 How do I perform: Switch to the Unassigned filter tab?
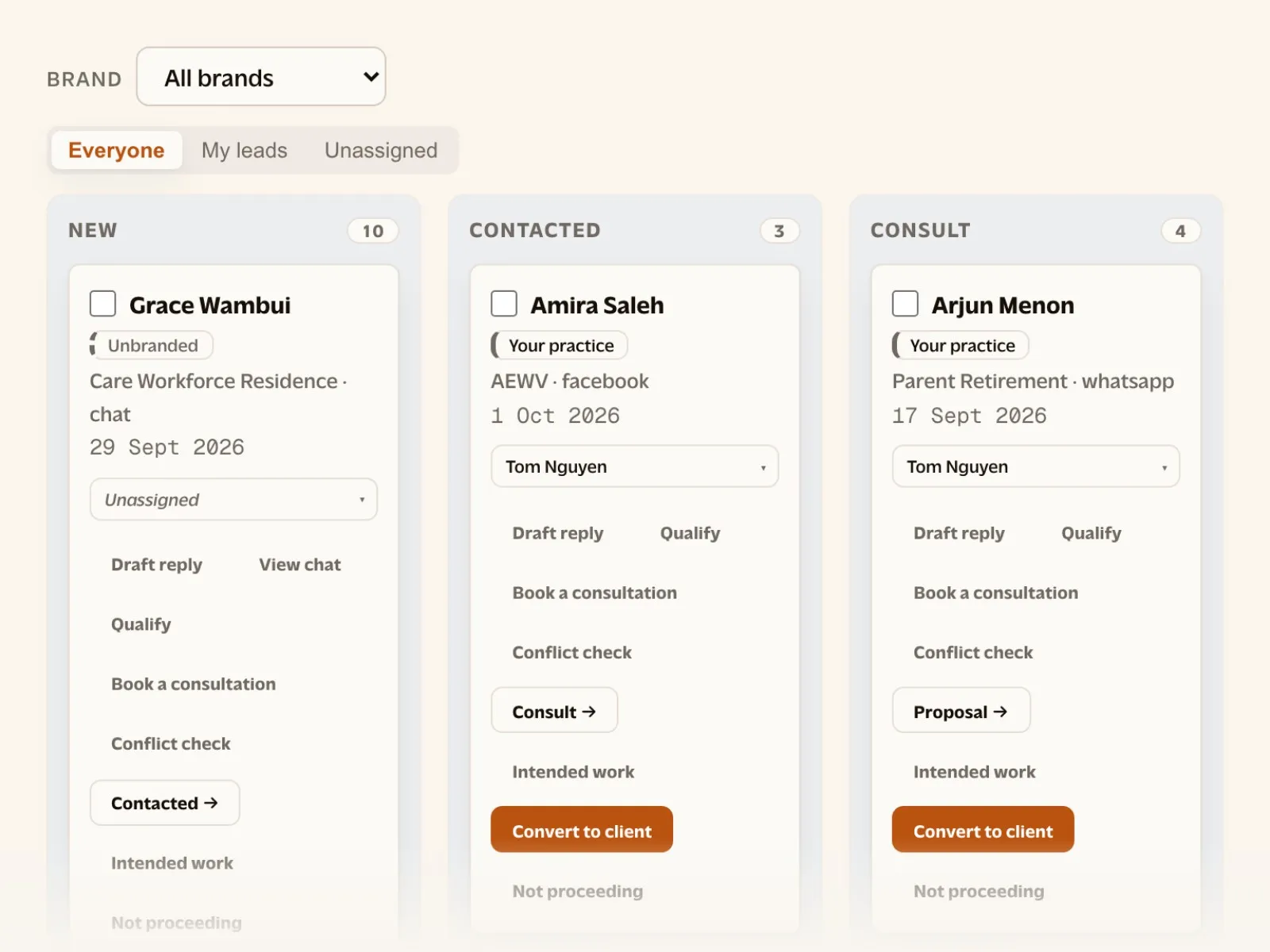tap(381, 150)
